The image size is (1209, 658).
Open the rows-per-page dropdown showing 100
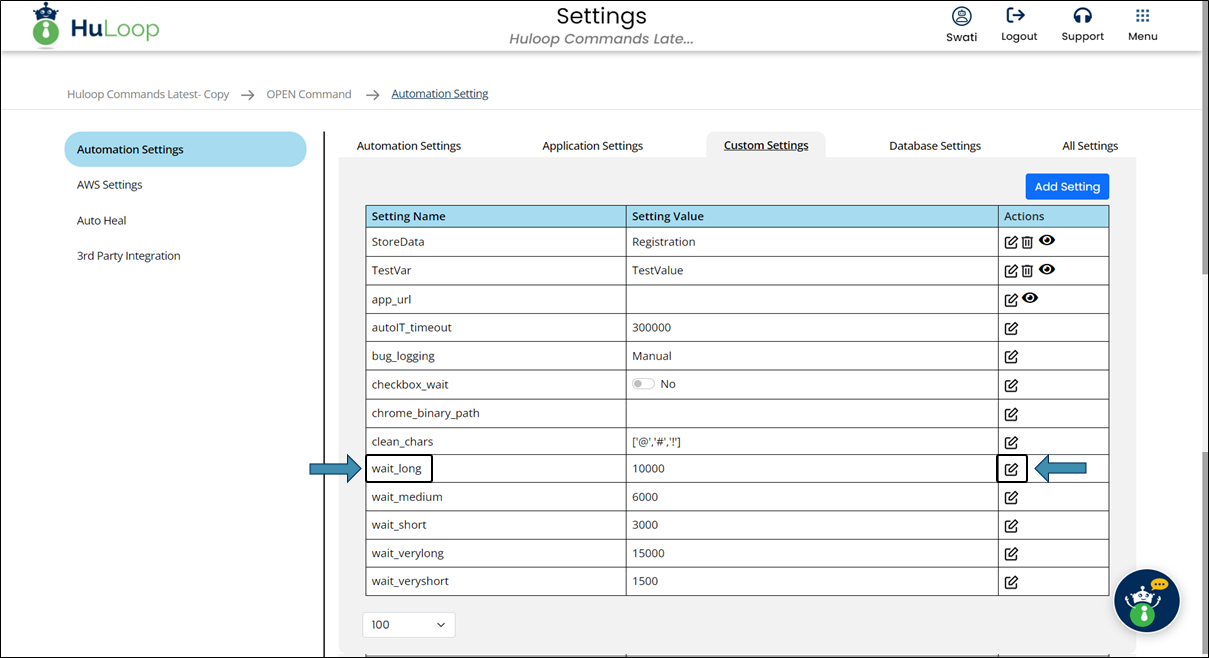(x=409, y=625)
